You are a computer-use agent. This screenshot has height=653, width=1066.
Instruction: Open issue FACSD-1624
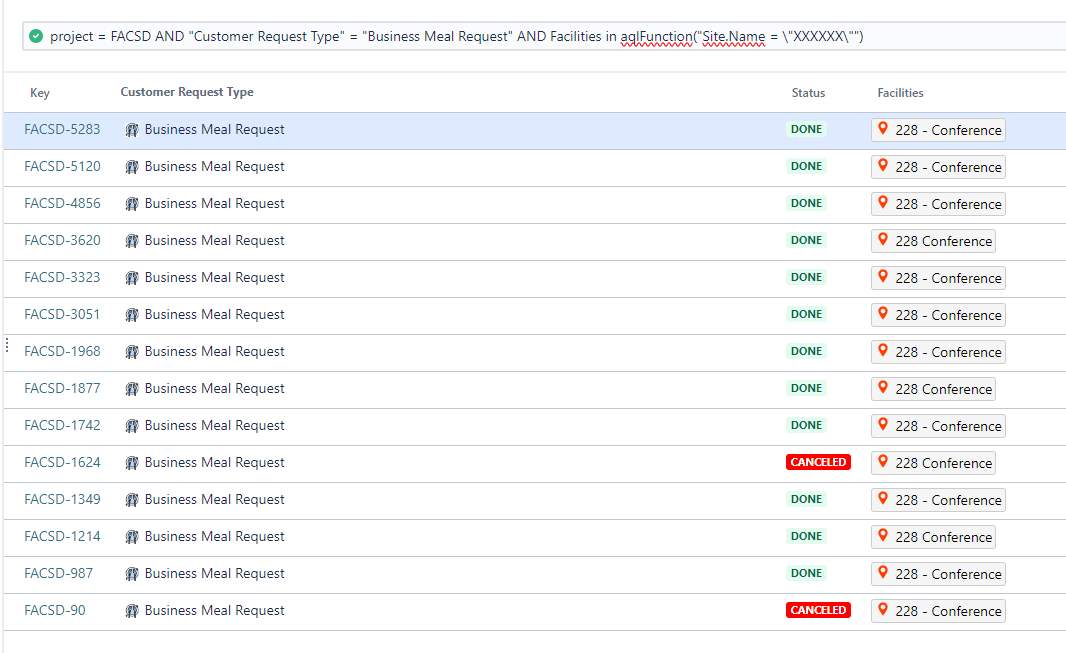tap(62, 463)
